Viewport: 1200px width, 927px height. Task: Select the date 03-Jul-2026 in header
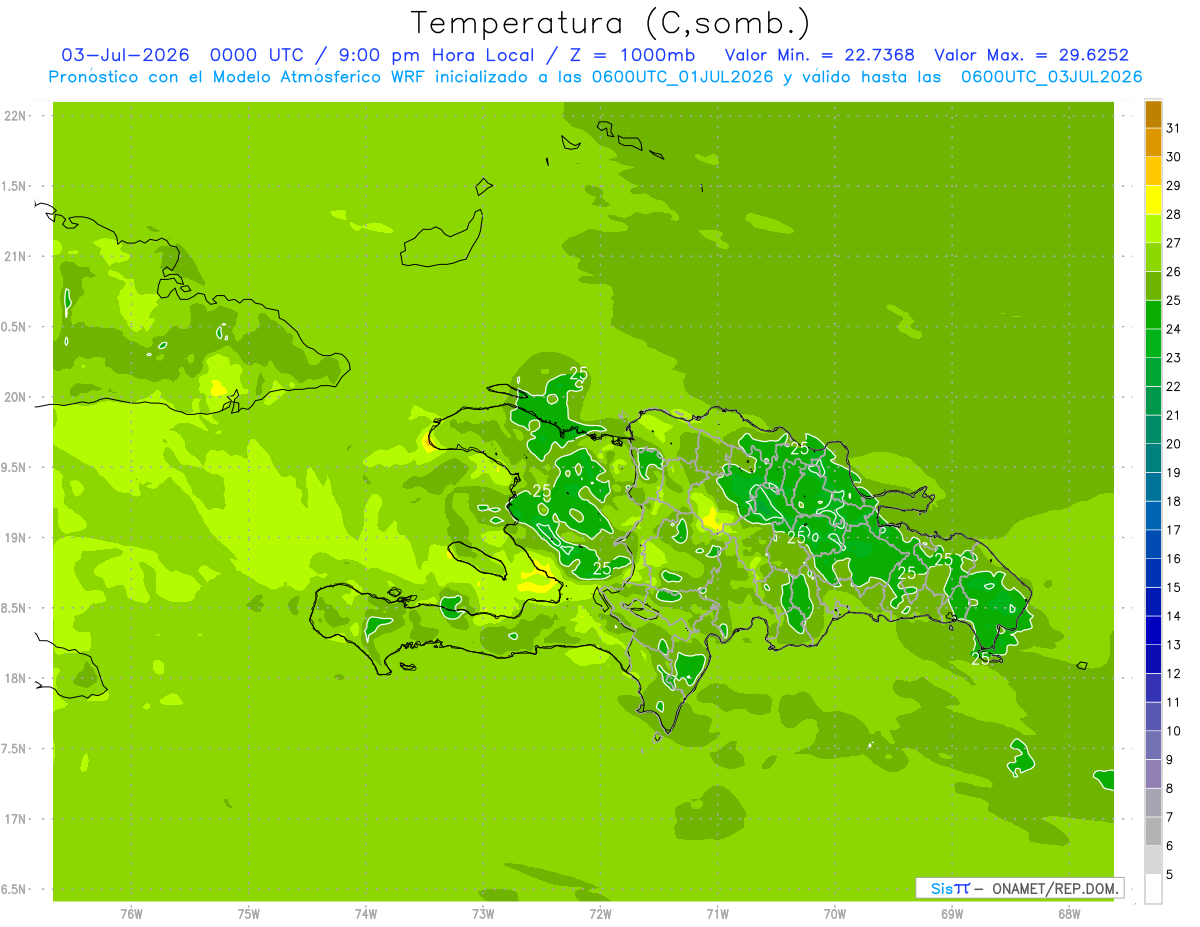click(x=125, y=55)
